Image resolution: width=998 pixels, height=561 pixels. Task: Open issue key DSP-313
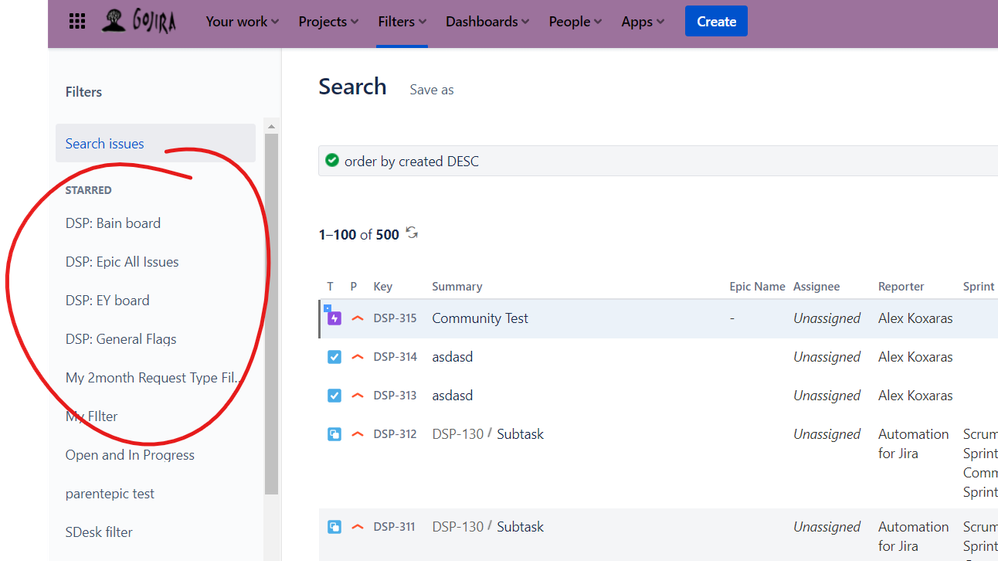[x=395, y=395]
